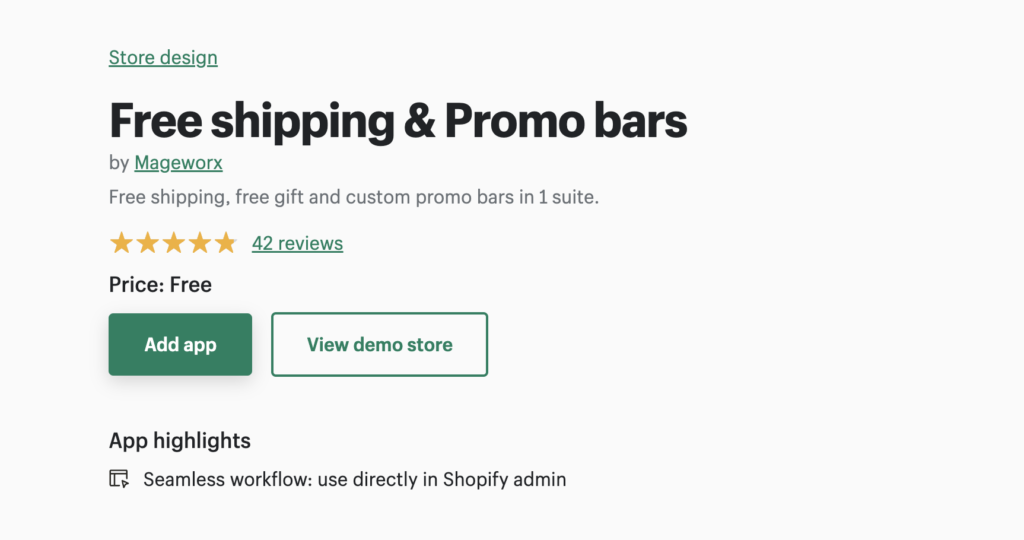Click the Seamless workflow admin icon
The height and width of the screenshot is (540, 1024).
tap(119, 479)
